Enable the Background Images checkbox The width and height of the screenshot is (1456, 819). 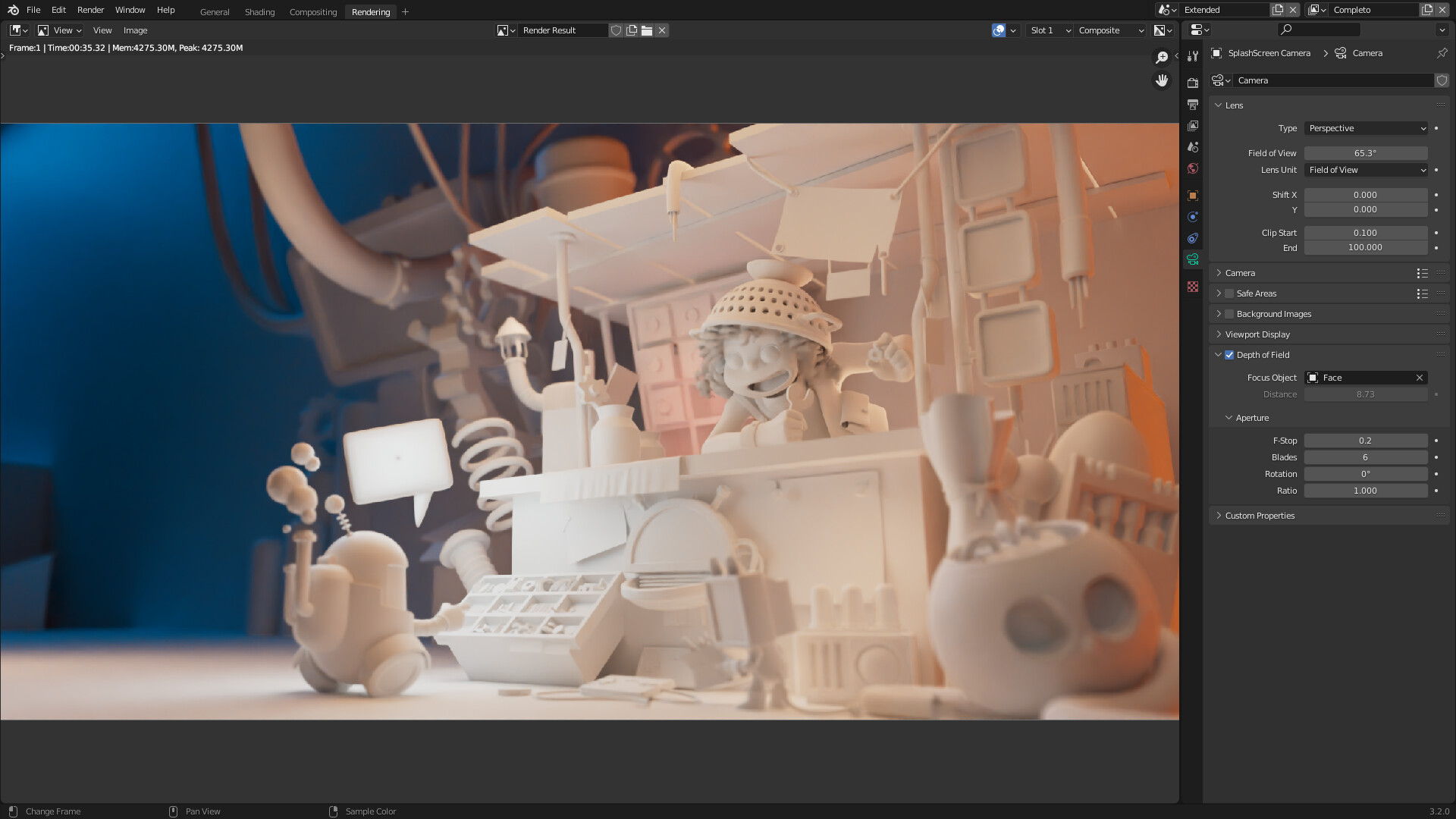click(1229, 314)
